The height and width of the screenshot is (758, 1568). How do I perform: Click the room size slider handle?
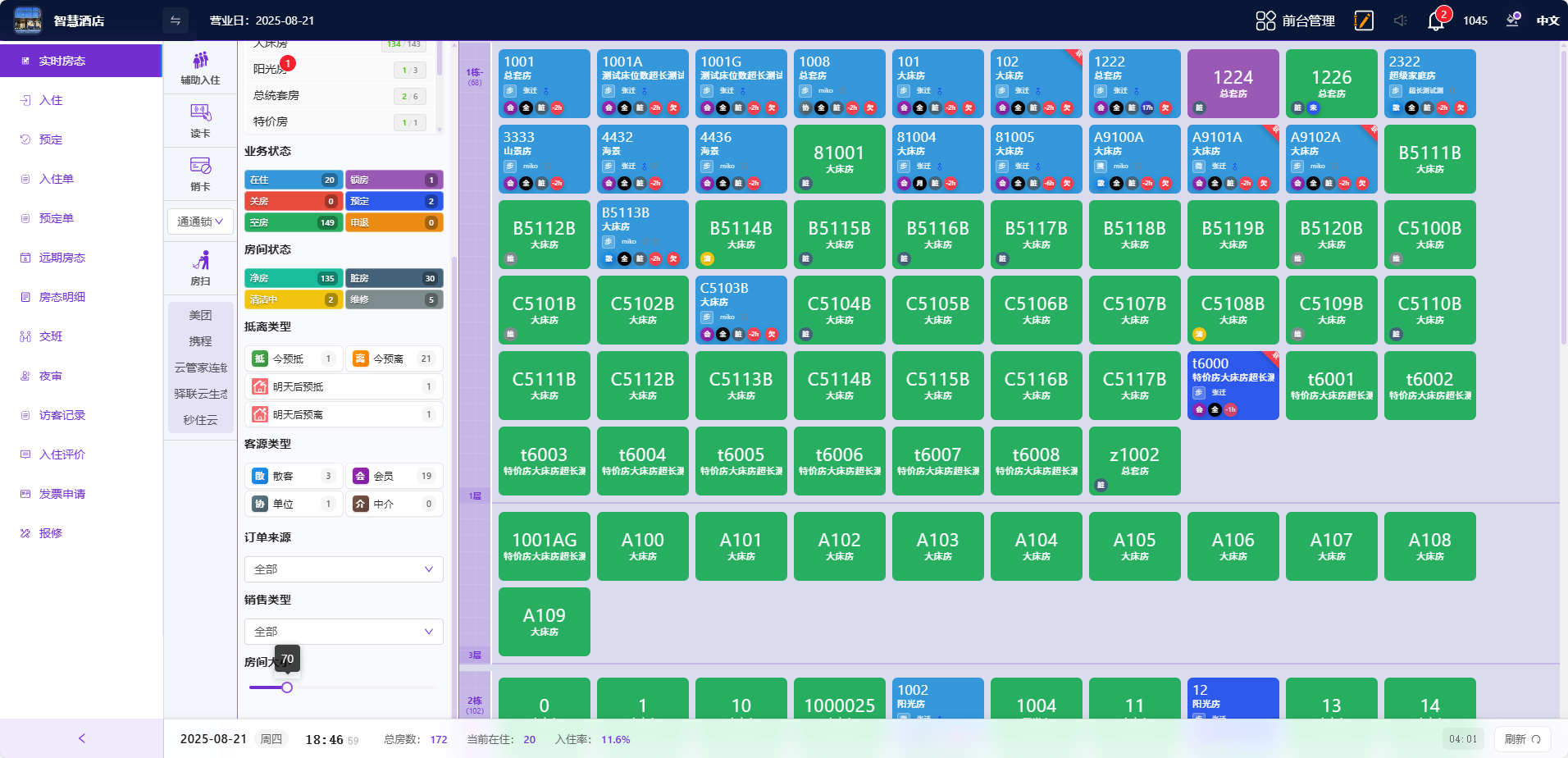pyautogui.click(x=287, y=687)
